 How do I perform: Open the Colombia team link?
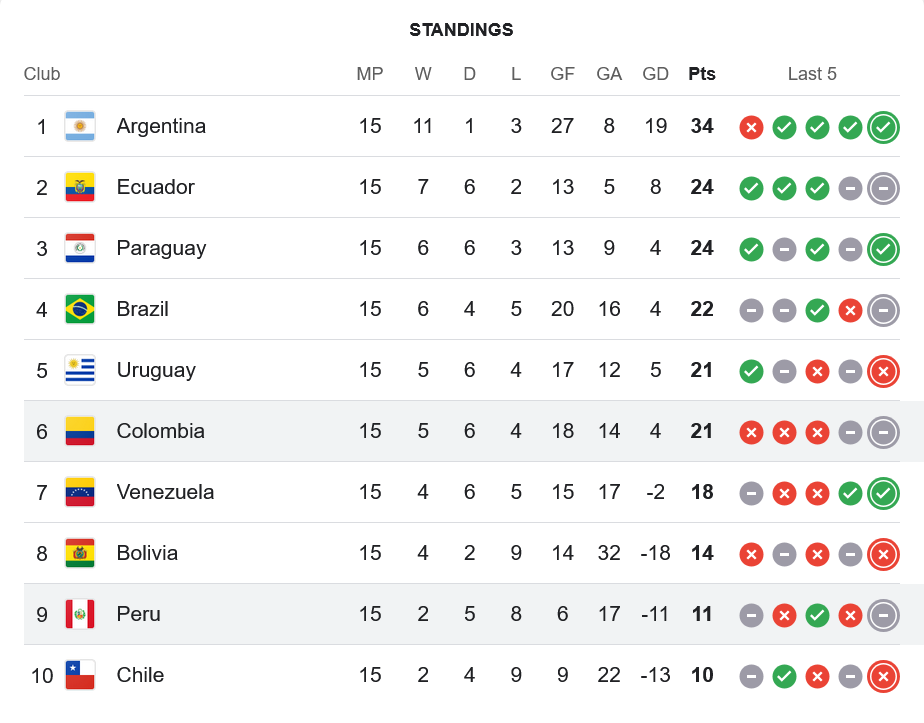coord(160,432)
